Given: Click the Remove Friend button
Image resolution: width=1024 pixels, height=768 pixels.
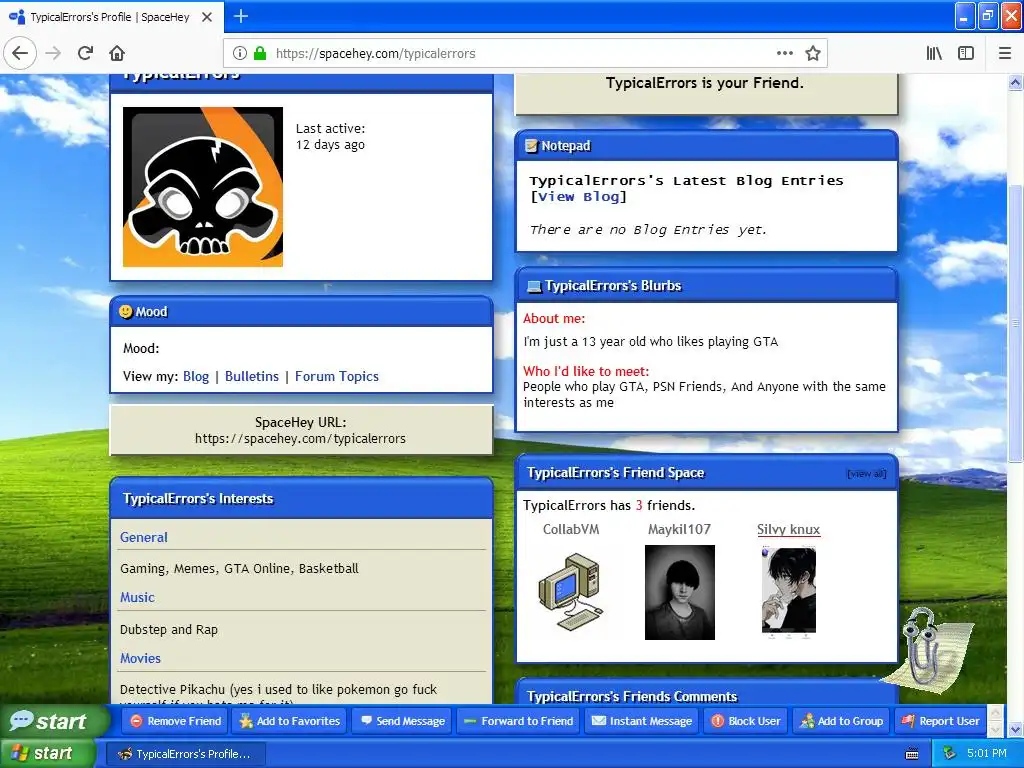Looking at the screenshot, I should click(x=175, y=721).
